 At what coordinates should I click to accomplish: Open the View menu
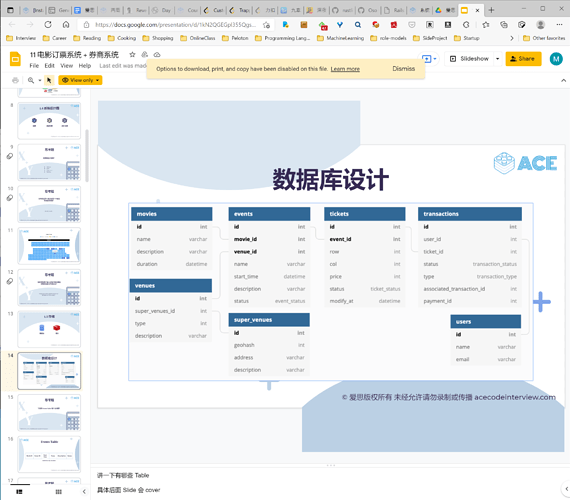(66, 66)
